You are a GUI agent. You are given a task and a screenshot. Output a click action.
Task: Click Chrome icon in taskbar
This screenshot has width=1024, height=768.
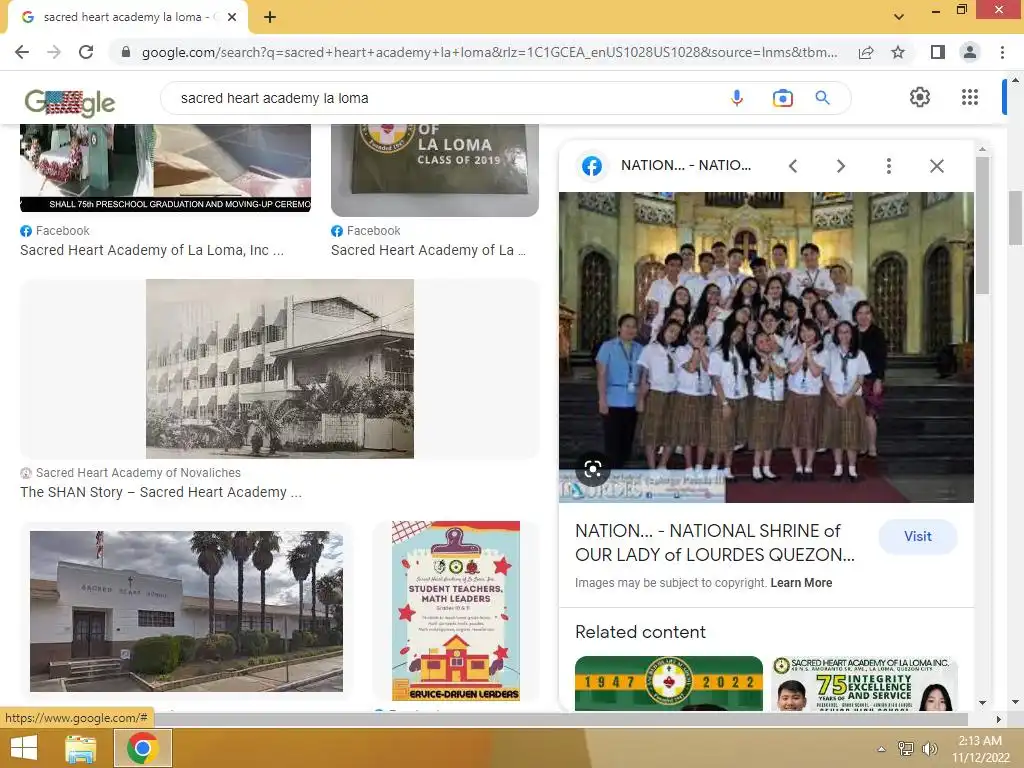click(x=143, y=748)
